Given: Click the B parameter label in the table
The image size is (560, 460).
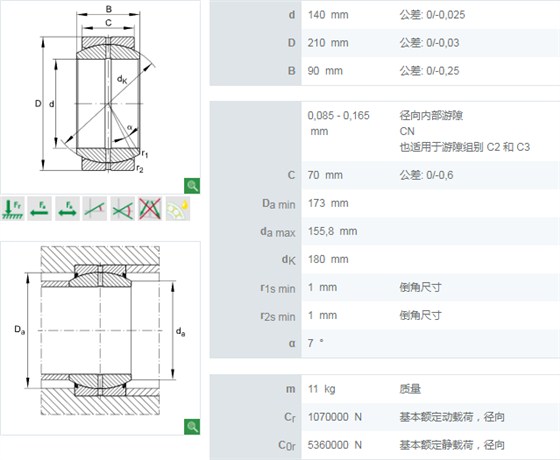Looking at the screenshot, I should (292, 71).
